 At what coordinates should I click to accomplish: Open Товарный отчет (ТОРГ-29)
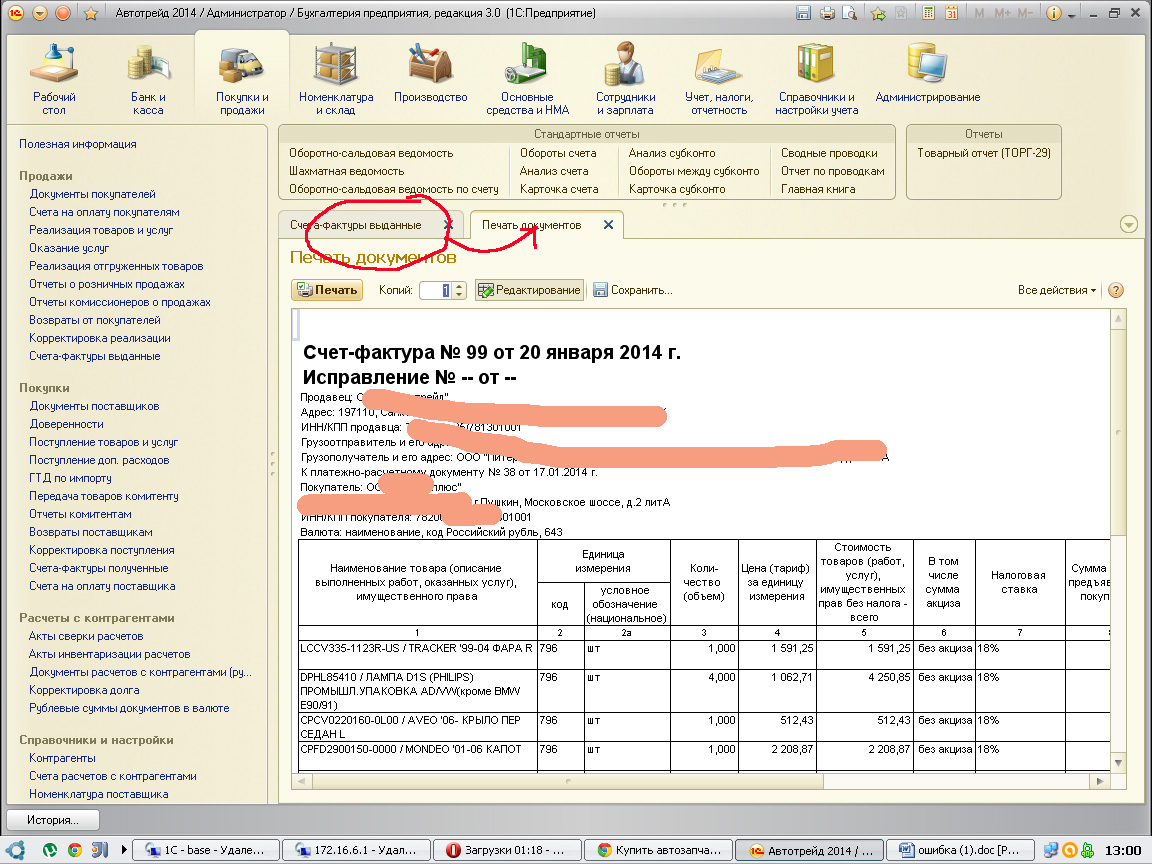tap(984, 153)
